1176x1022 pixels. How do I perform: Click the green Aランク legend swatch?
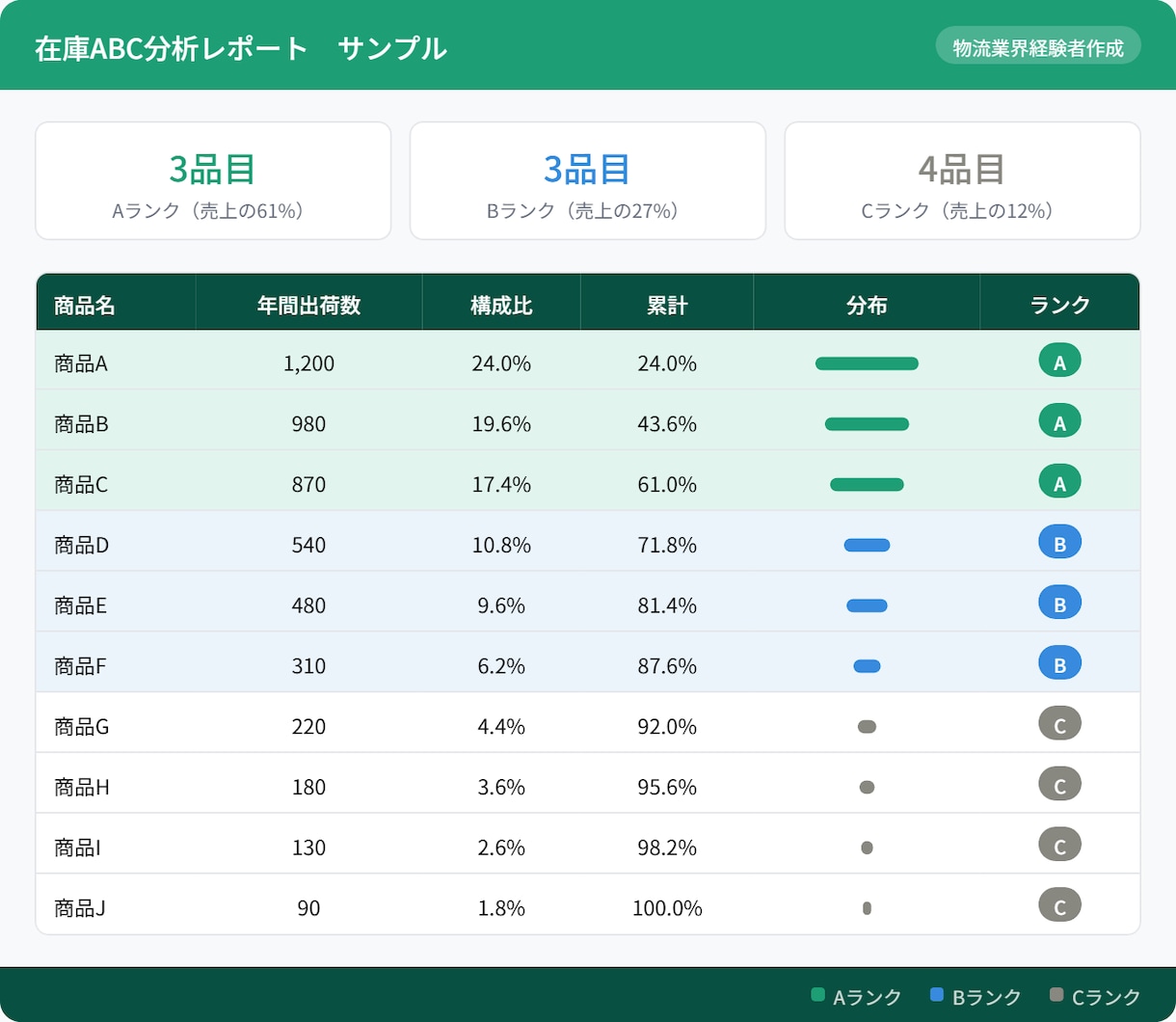[x=818, y=995]
